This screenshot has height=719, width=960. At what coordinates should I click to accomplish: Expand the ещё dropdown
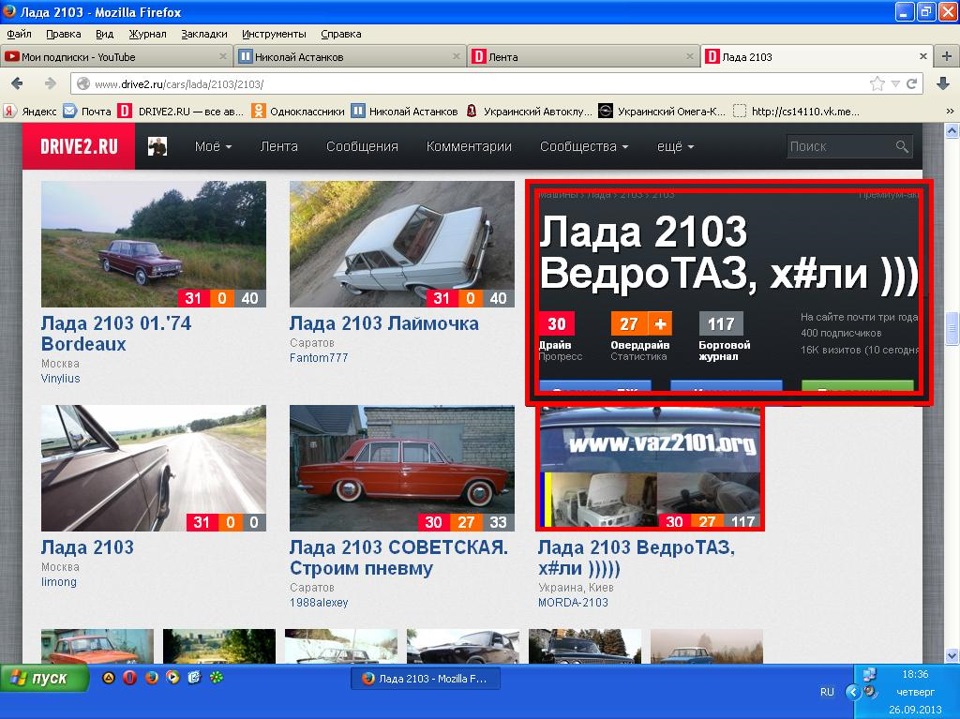(675, 146)
